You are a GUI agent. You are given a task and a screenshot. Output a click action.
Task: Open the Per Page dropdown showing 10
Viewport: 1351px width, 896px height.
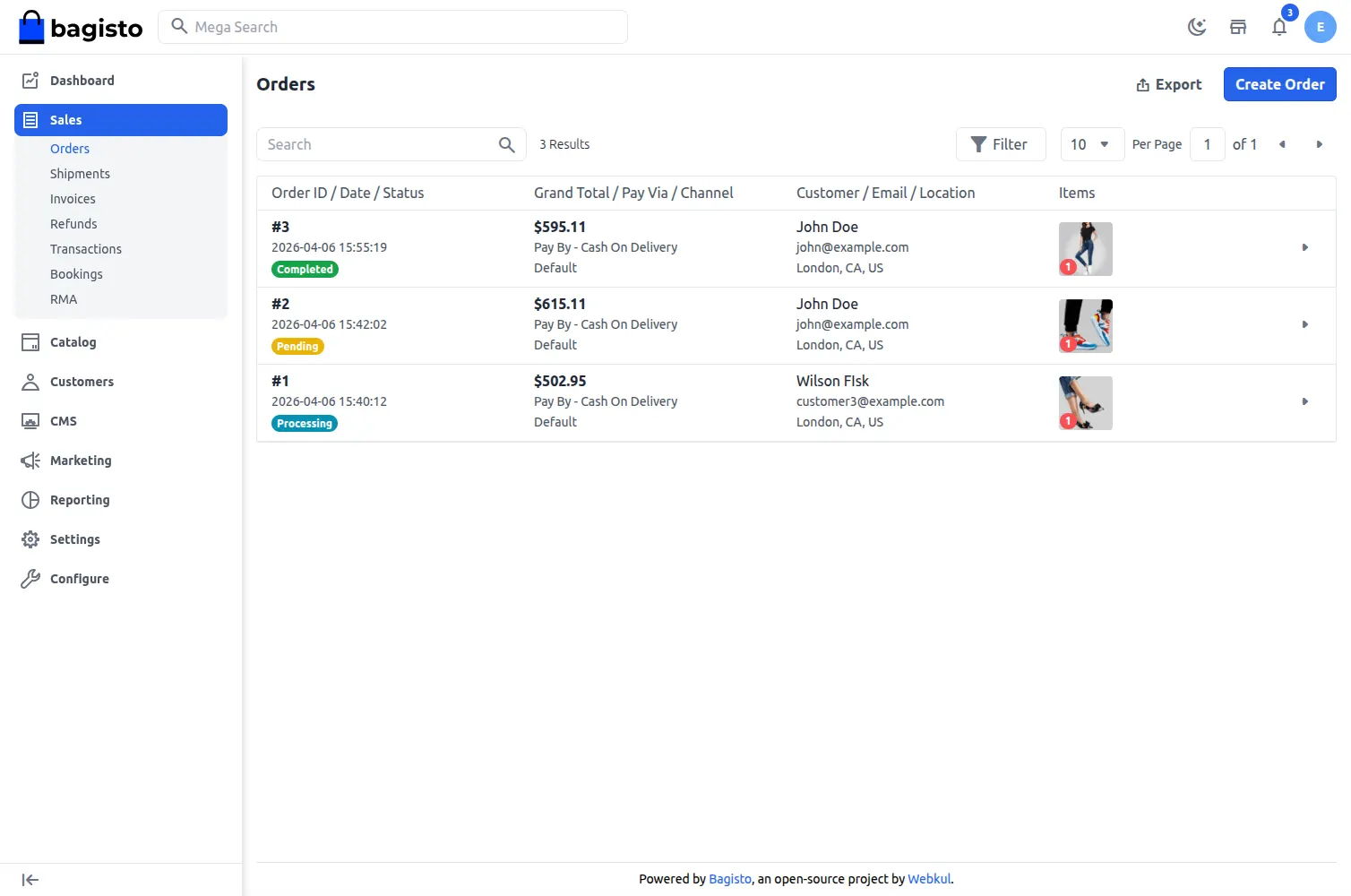coord(1091,143)
